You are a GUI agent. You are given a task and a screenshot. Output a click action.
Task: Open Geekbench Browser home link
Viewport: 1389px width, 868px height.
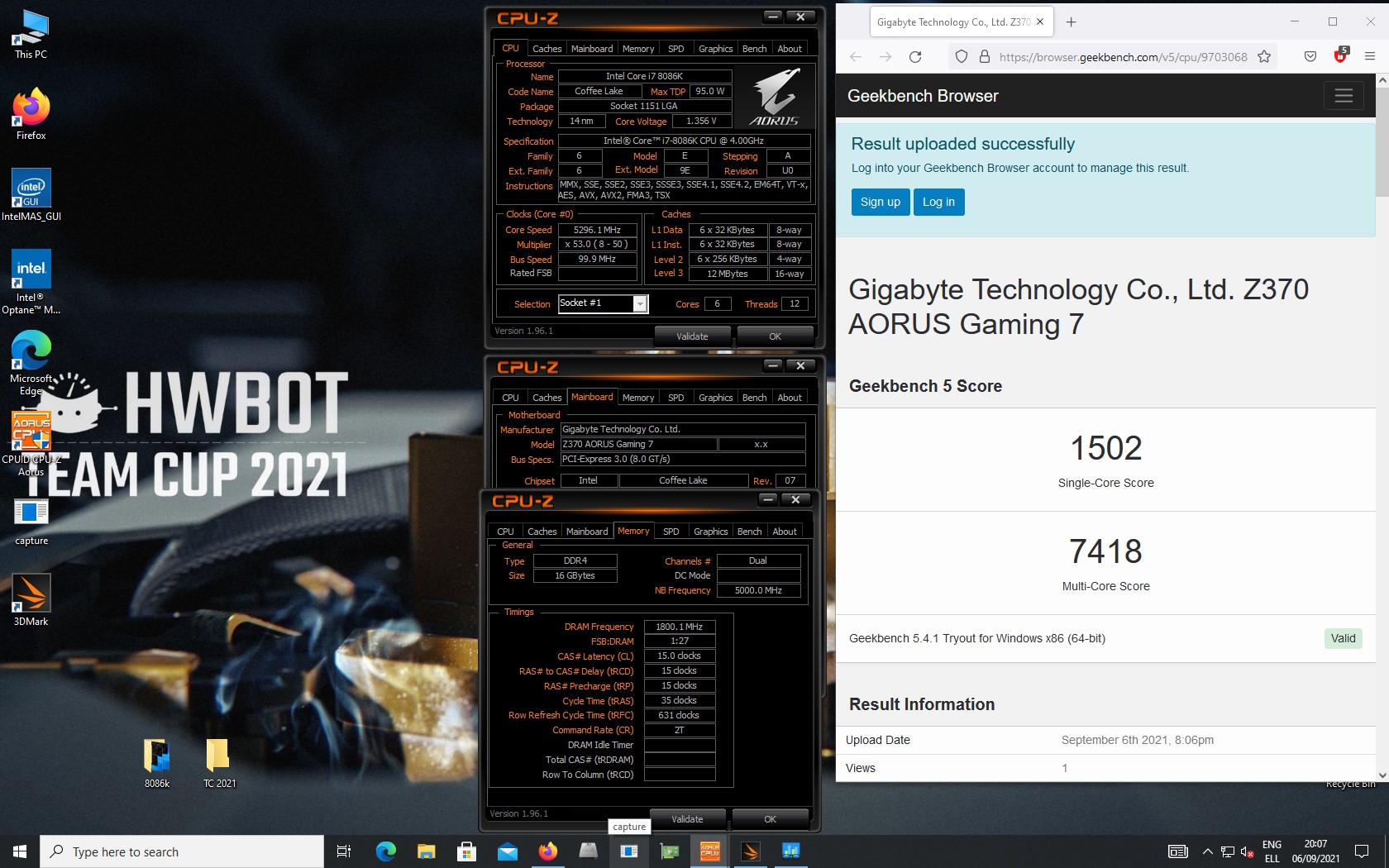pyautogui.click(x=923, y=96)
